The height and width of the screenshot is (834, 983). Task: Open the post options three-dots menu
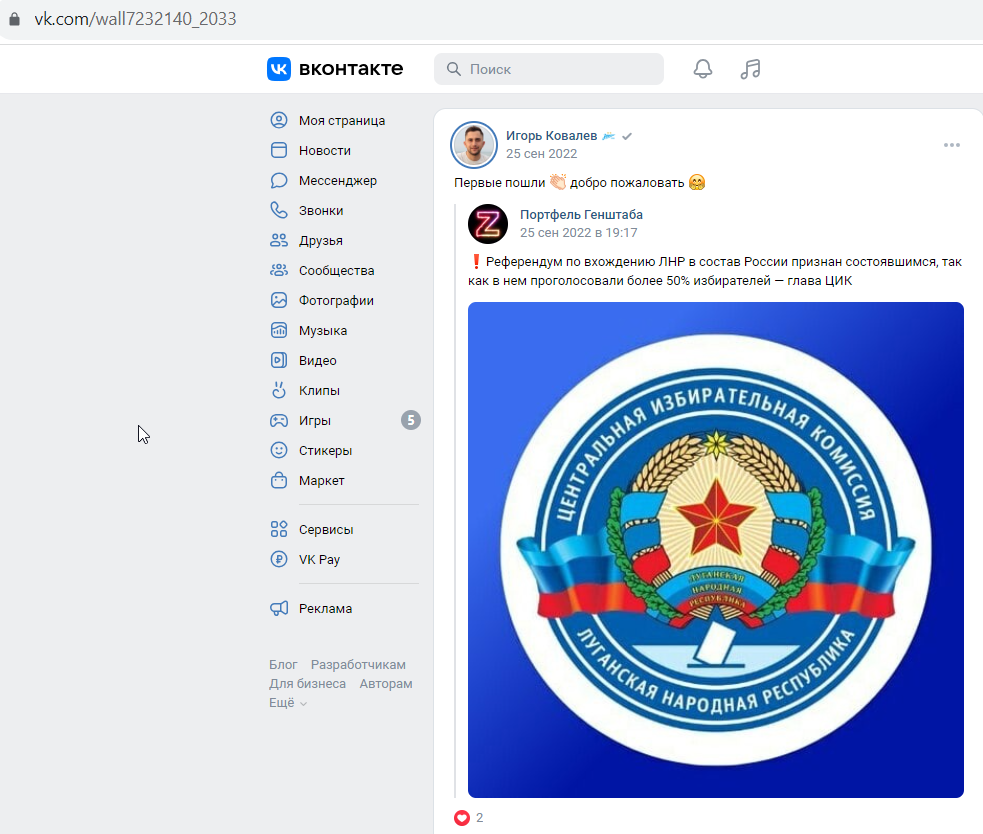point(952,145)
